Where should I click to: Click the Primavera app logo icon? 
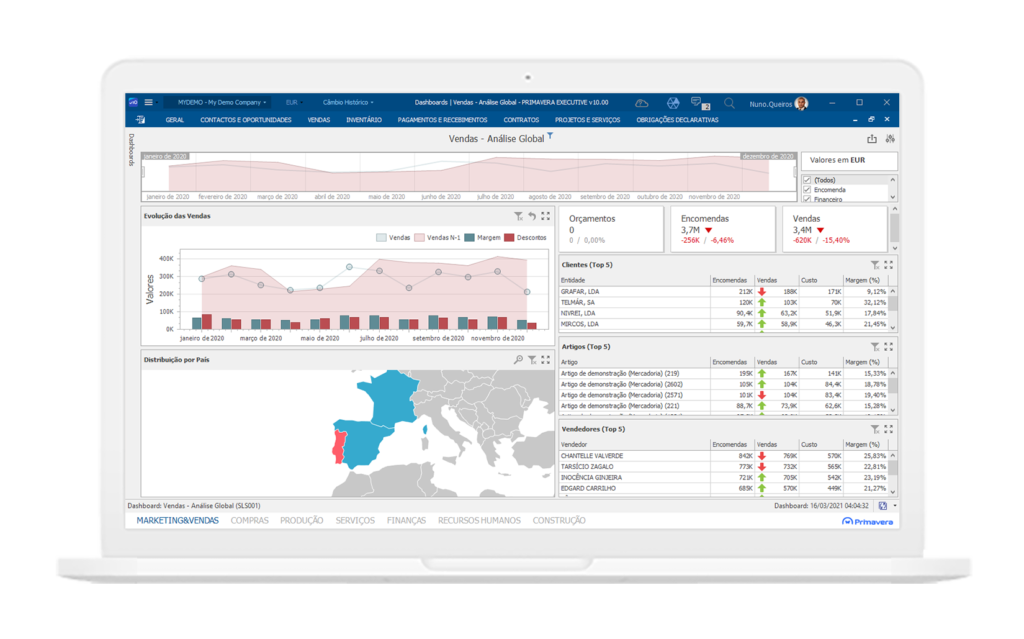tap(133, 103)
